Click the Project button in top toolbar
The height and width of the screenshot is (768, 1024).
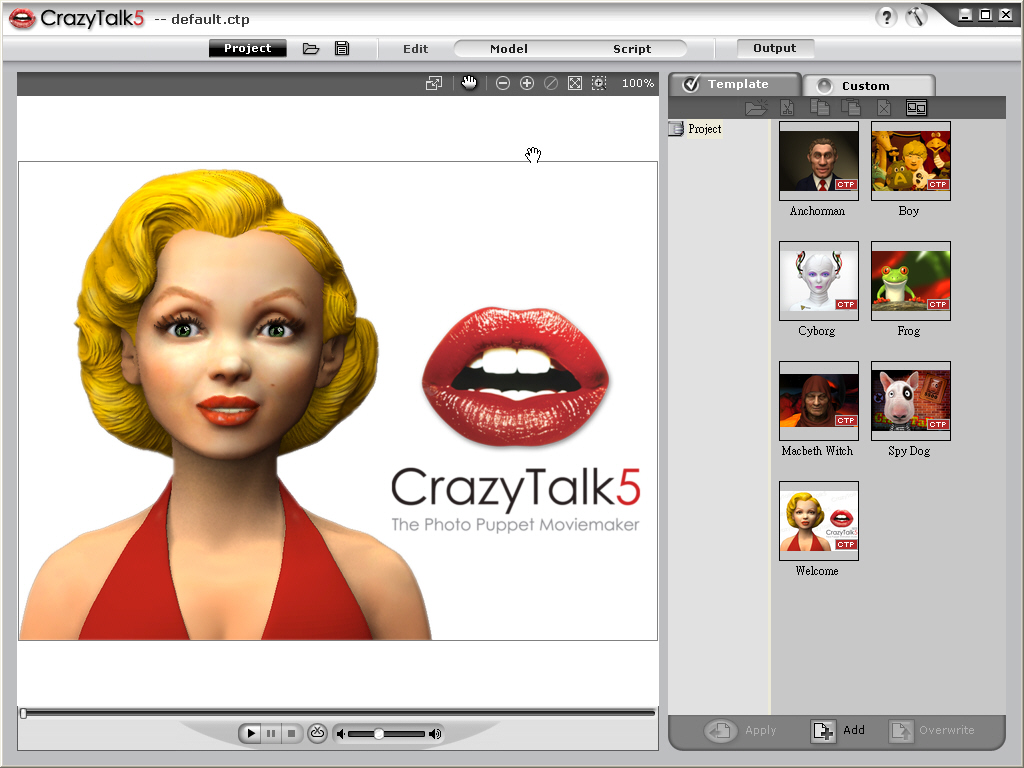[x=247, y=47]
